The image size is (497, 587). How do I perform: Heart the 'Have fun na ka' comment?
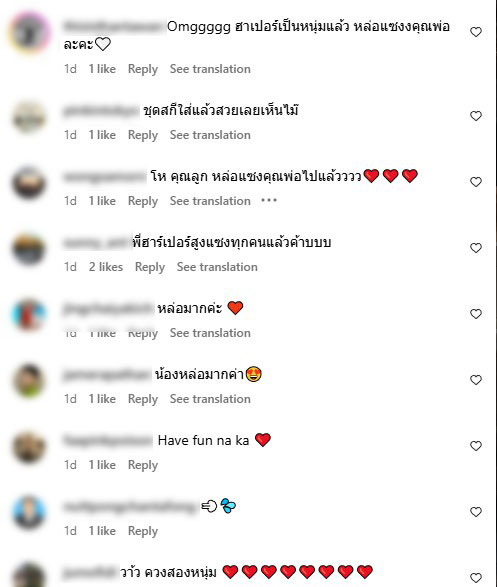click(476, 446)
